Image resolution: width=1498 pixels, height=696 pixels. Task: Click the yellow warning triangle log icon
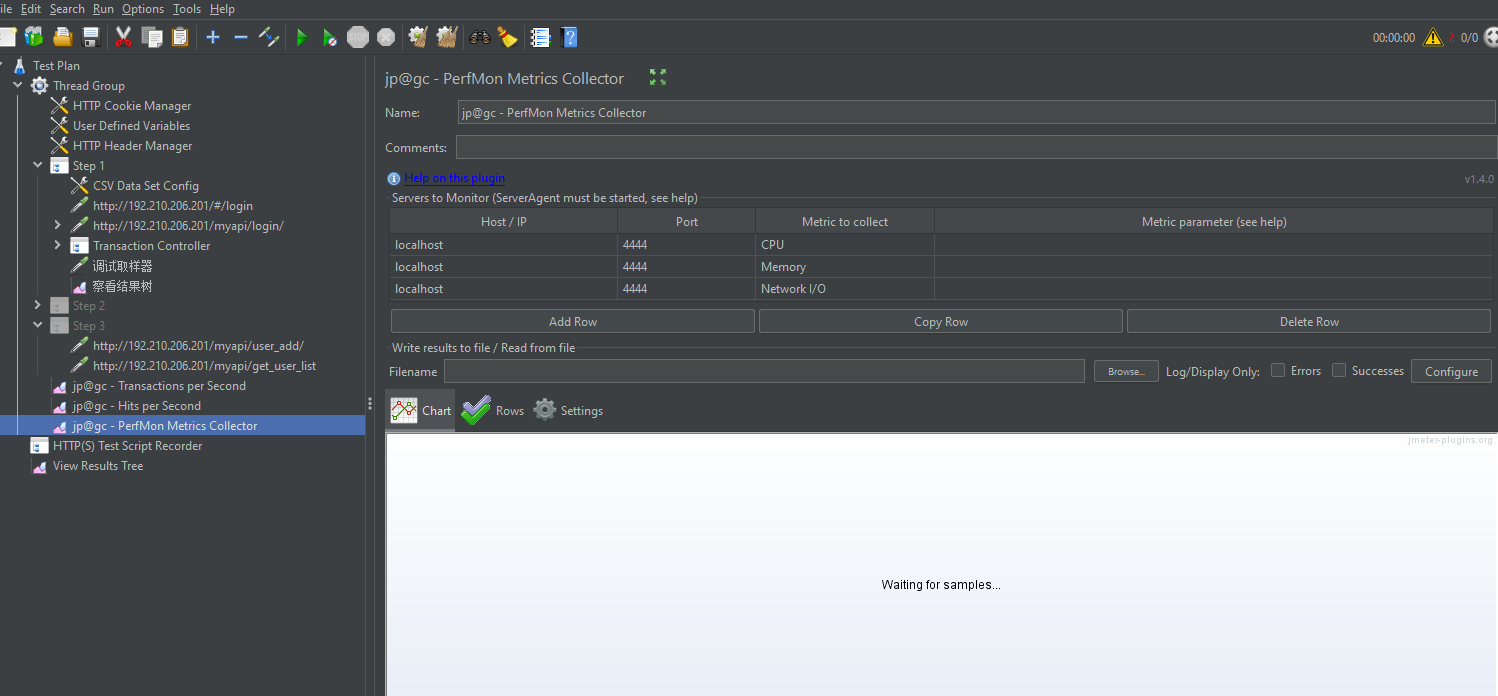1433,37
